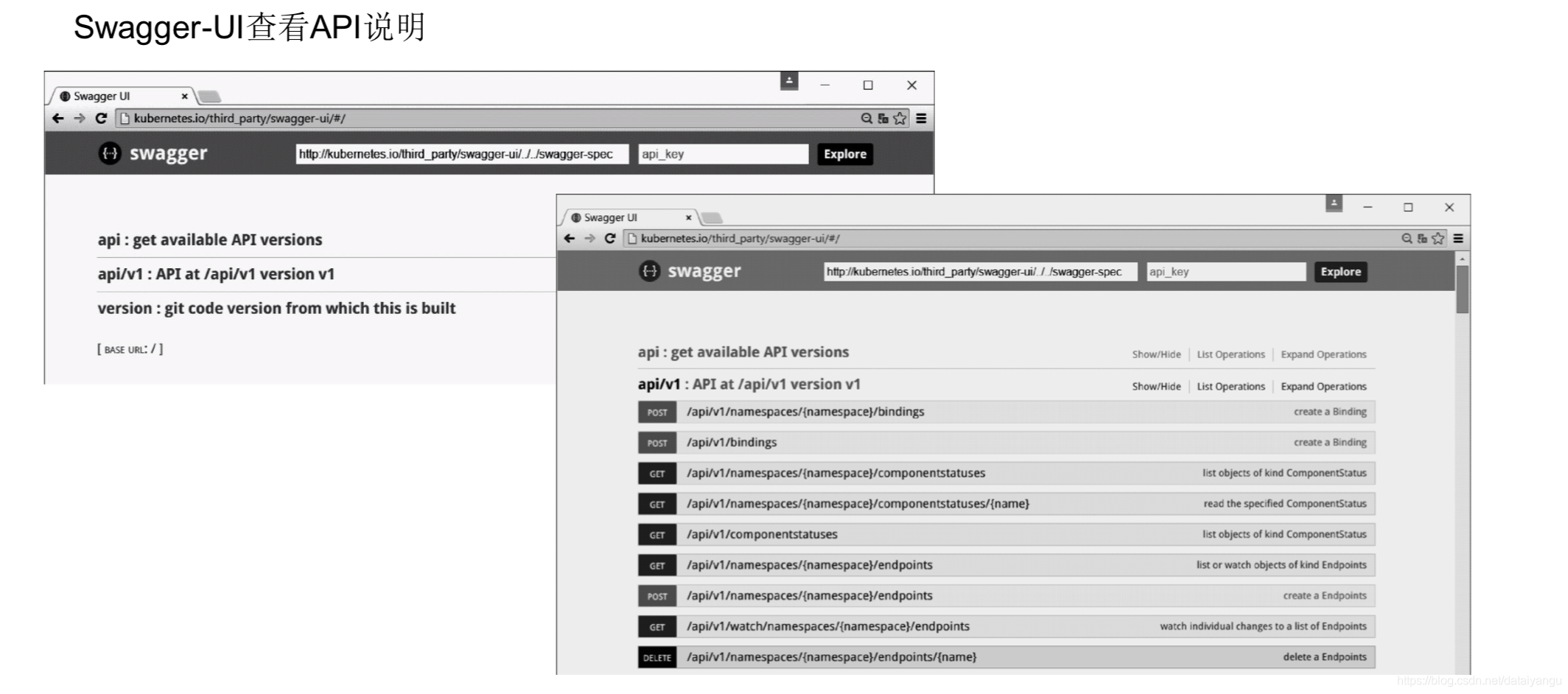1568x694 pixels.
Task: Click 'create a Endpoints' description
Action: 1325,596
